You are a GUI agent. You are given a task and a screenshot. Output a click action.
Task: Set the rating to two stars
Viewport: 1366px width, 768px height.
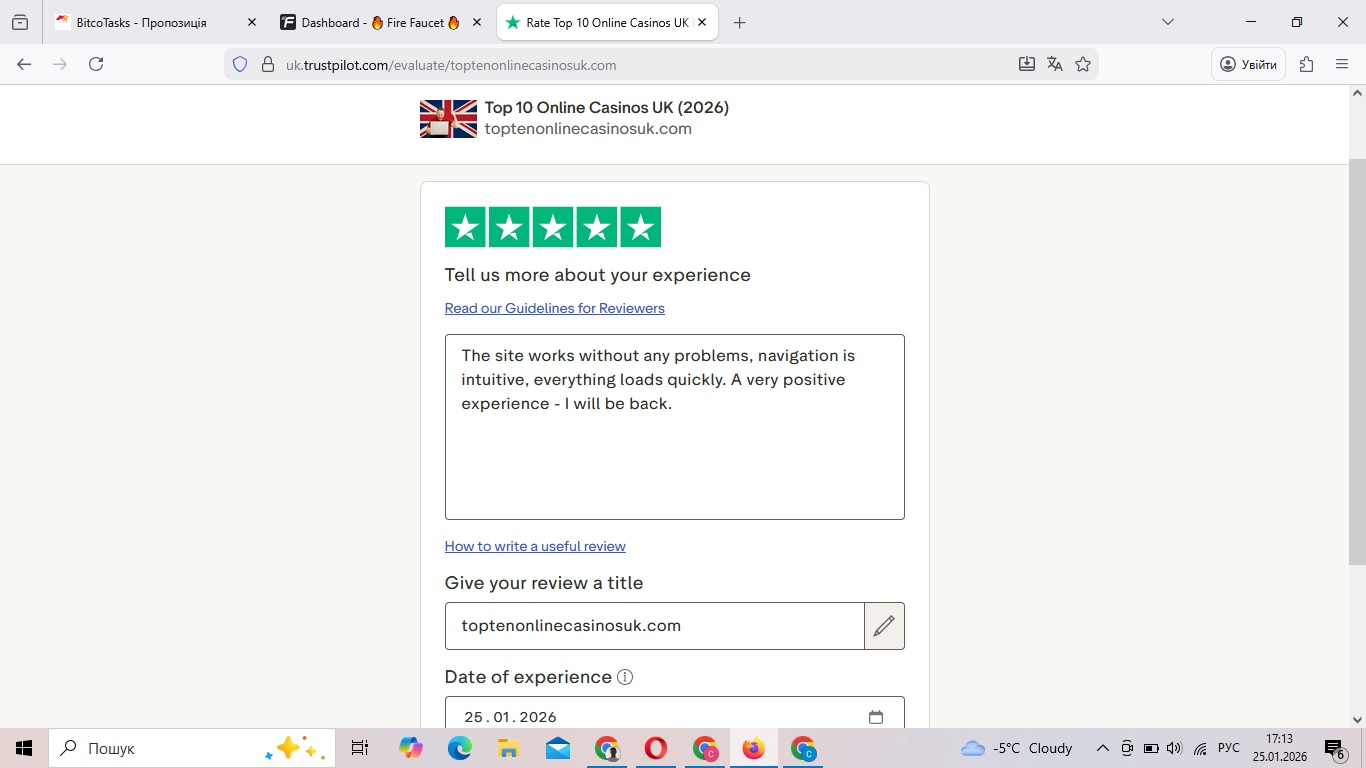tap(509, 227)
